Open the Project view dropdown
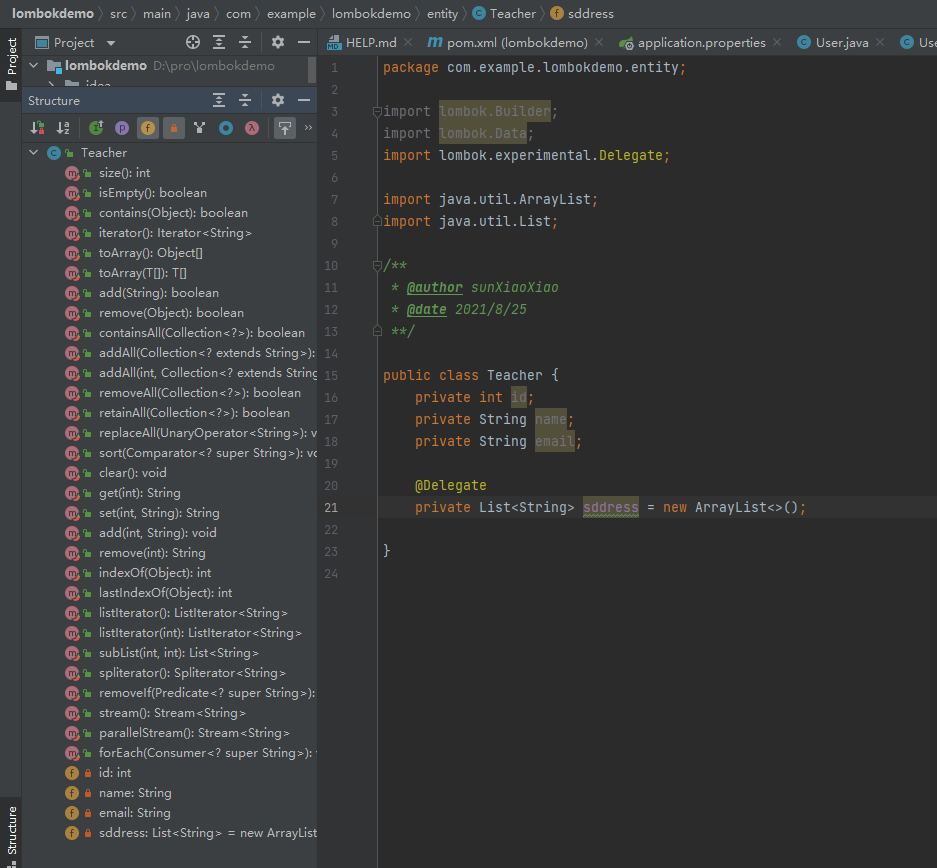The image size is (937, 868). tap(110, 43)
